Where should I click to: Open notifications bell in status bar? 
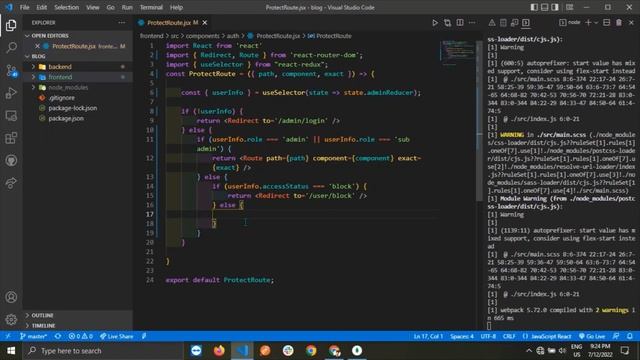click(x=630, y=336)
